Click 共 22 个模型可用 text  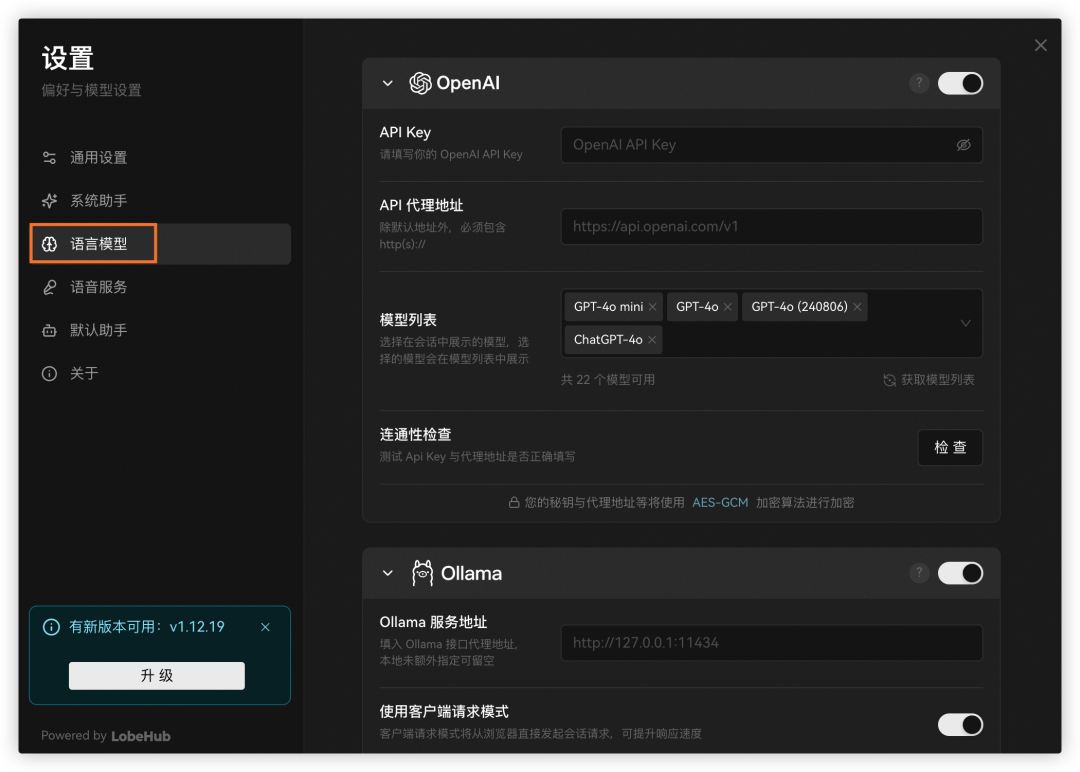click(608, 380)
